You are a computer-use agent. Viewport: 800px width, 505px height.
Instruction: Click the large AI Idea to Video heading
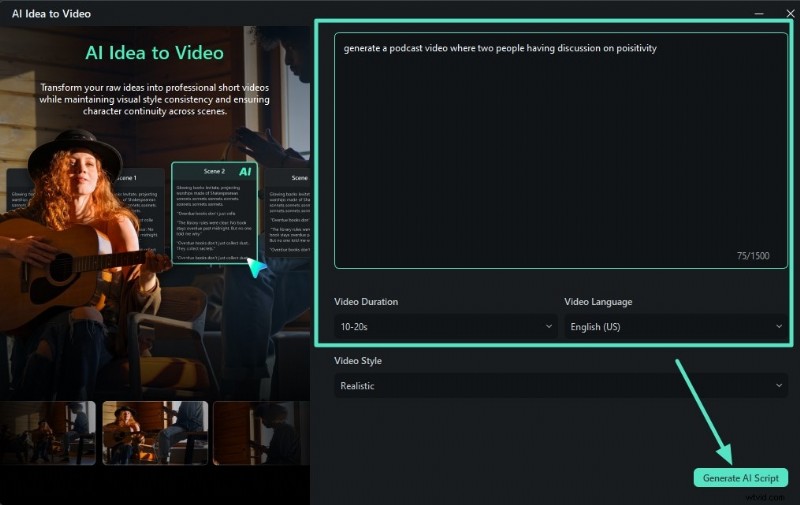tap(154, 53)
